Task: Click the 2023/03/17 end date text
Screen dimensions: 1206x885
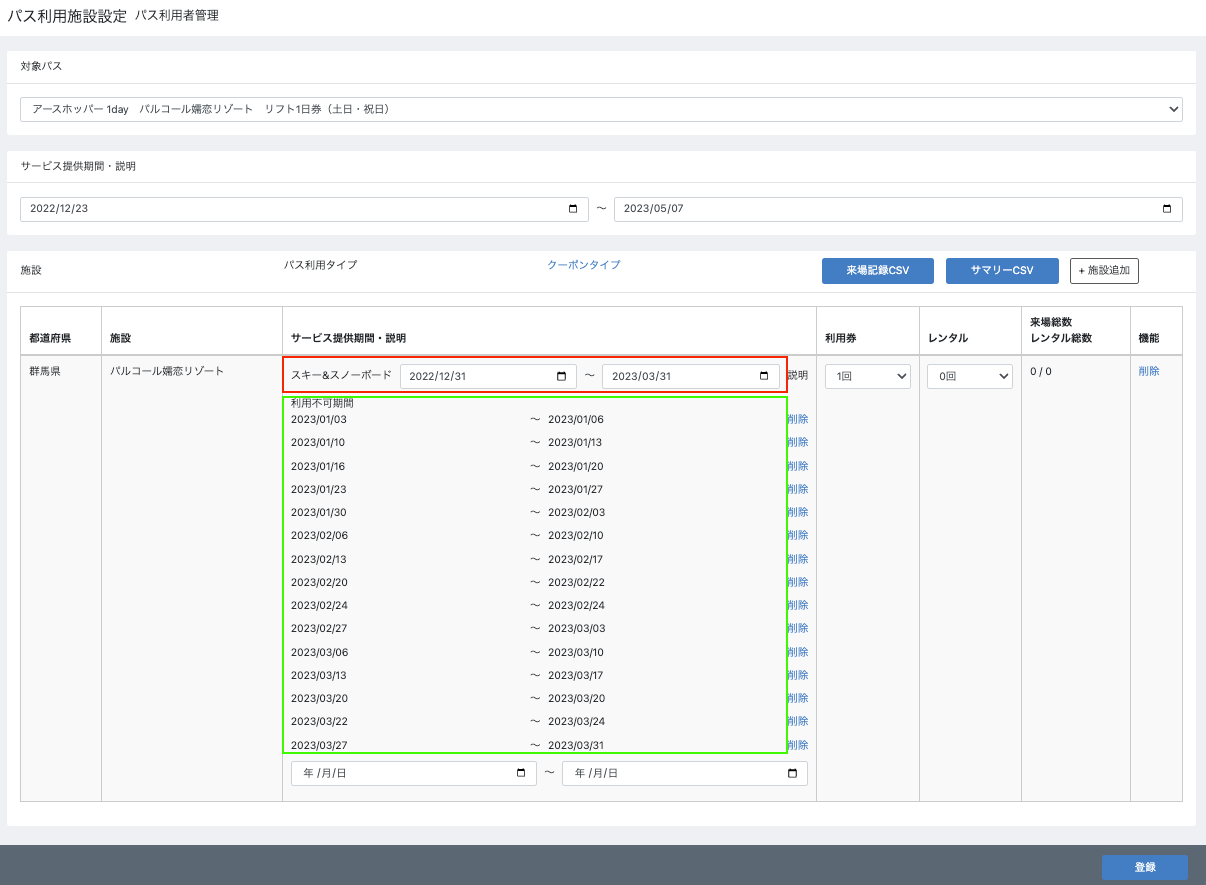Action: (x=576, y=675)
